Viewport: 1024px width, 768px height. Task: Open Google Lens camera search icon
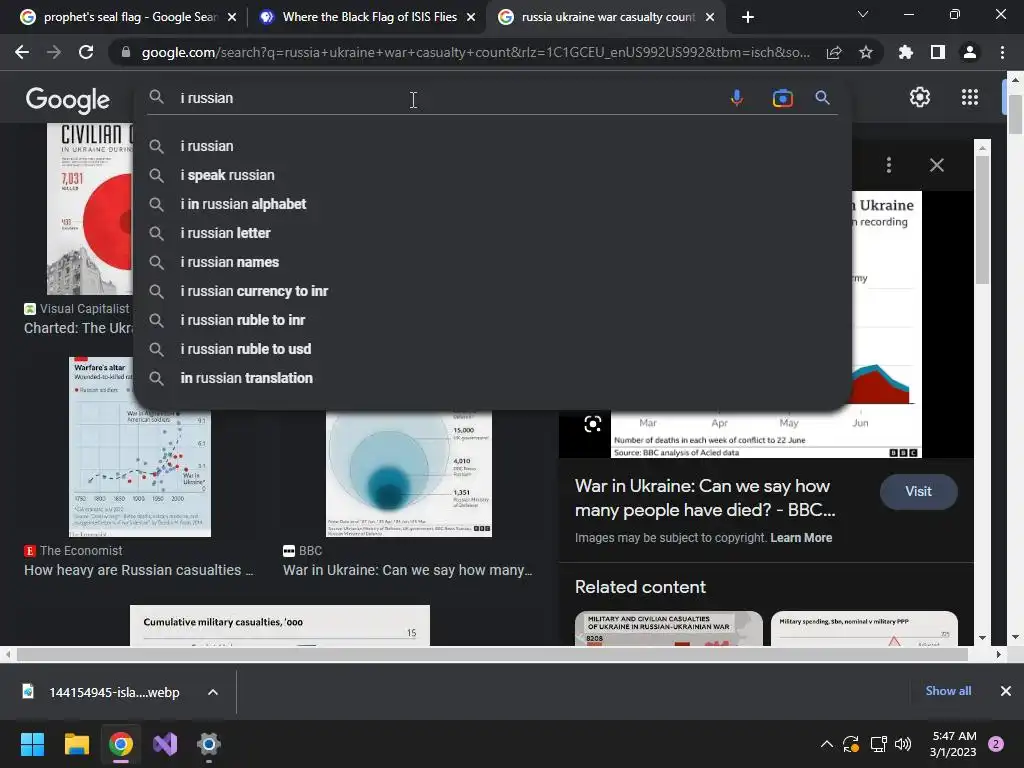pos(782,98)
